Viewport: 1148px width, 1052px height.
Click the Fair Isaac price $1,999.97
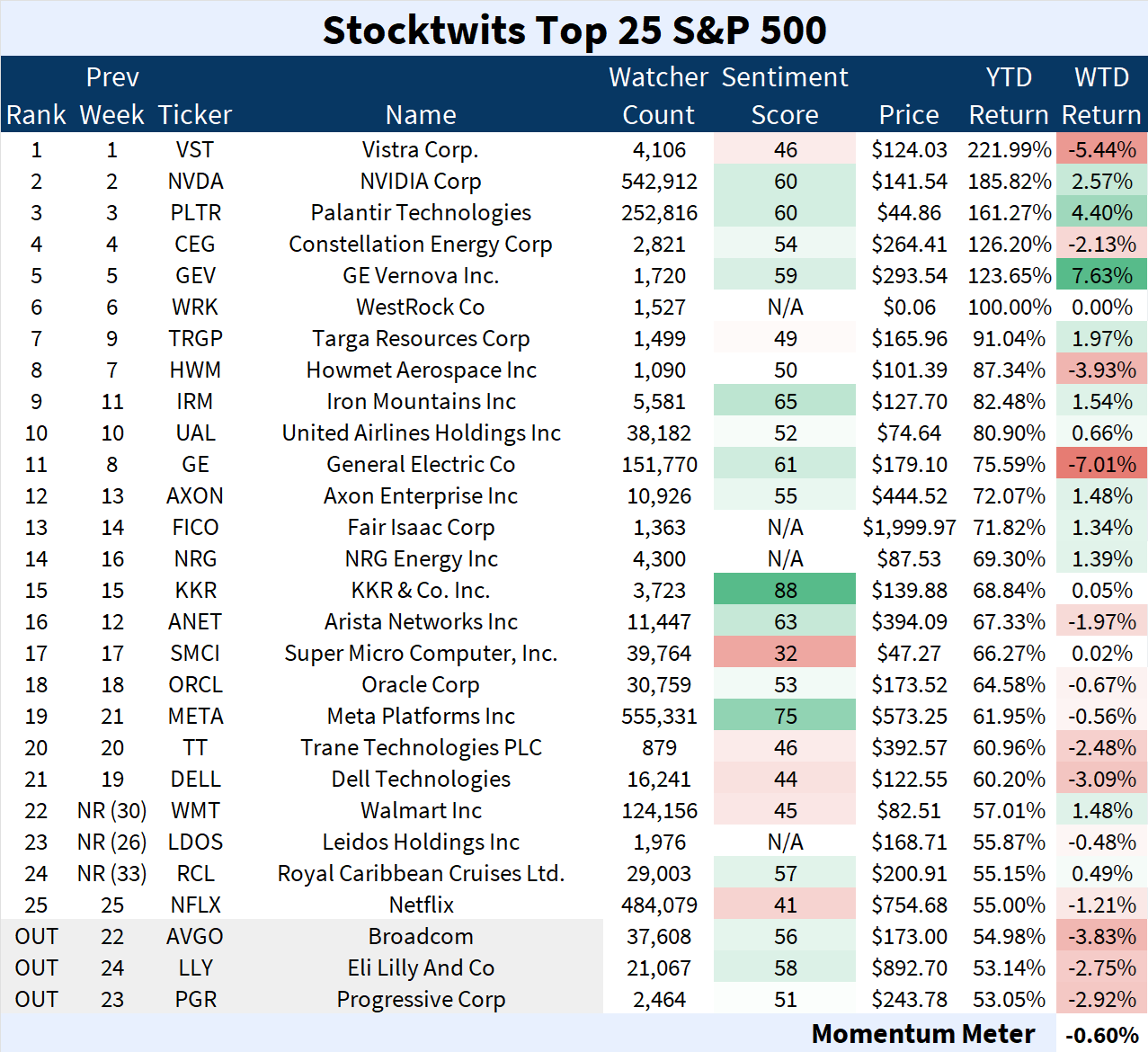[x=909, y=528]
